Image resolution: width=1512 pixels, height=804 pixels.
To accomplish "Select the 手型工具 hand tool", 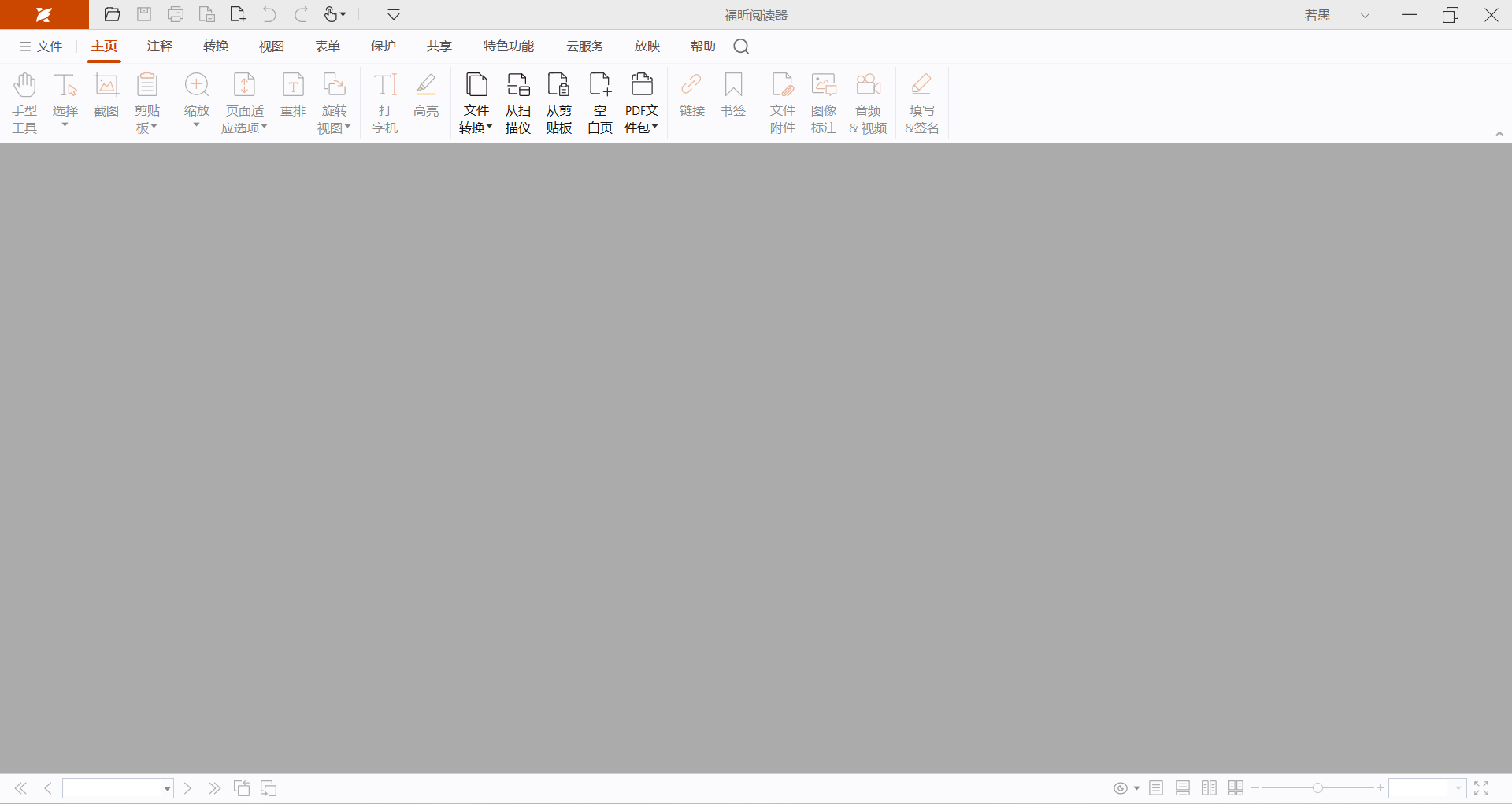I will pos(24,103).
